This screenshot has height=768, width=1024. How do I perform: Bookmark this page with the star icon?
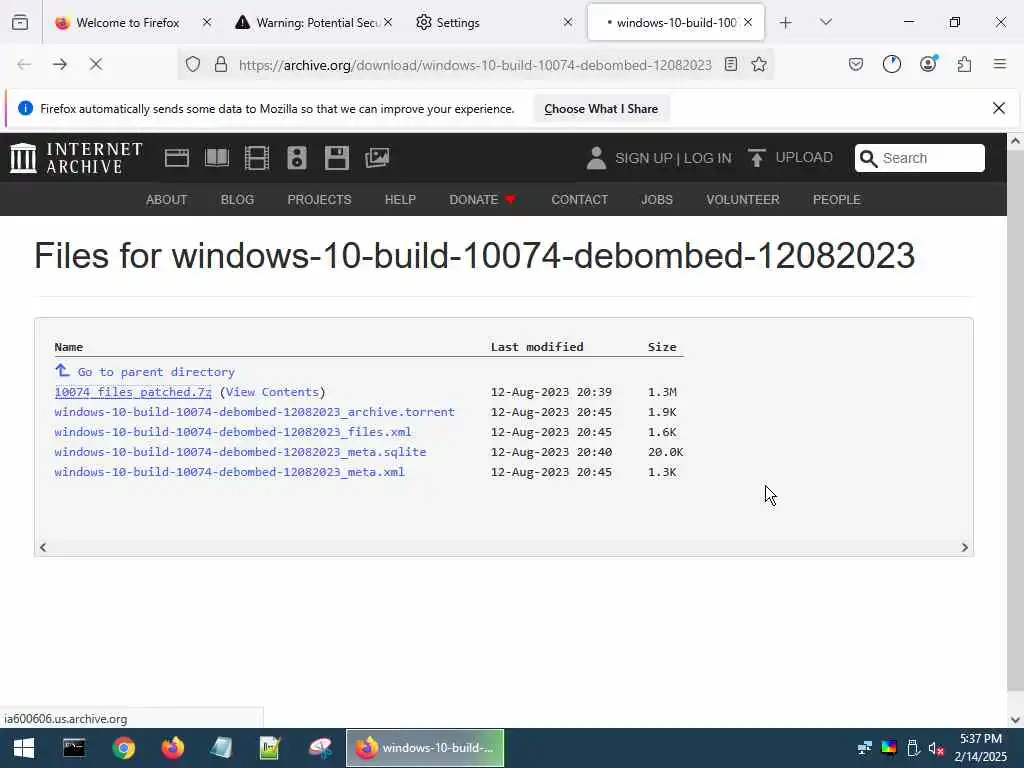(x=759, y=64)
